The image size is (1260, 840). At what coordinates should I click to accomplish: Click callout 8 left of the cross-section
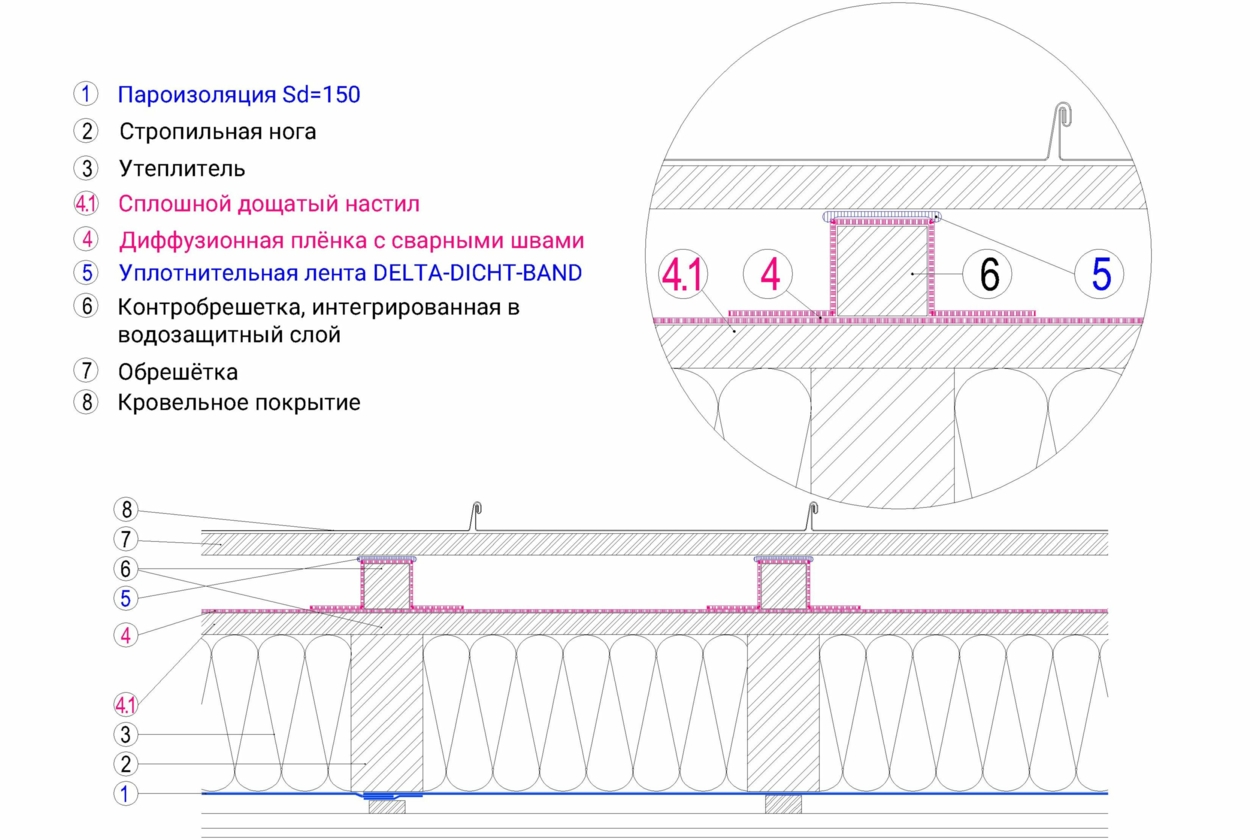(127, 509)
